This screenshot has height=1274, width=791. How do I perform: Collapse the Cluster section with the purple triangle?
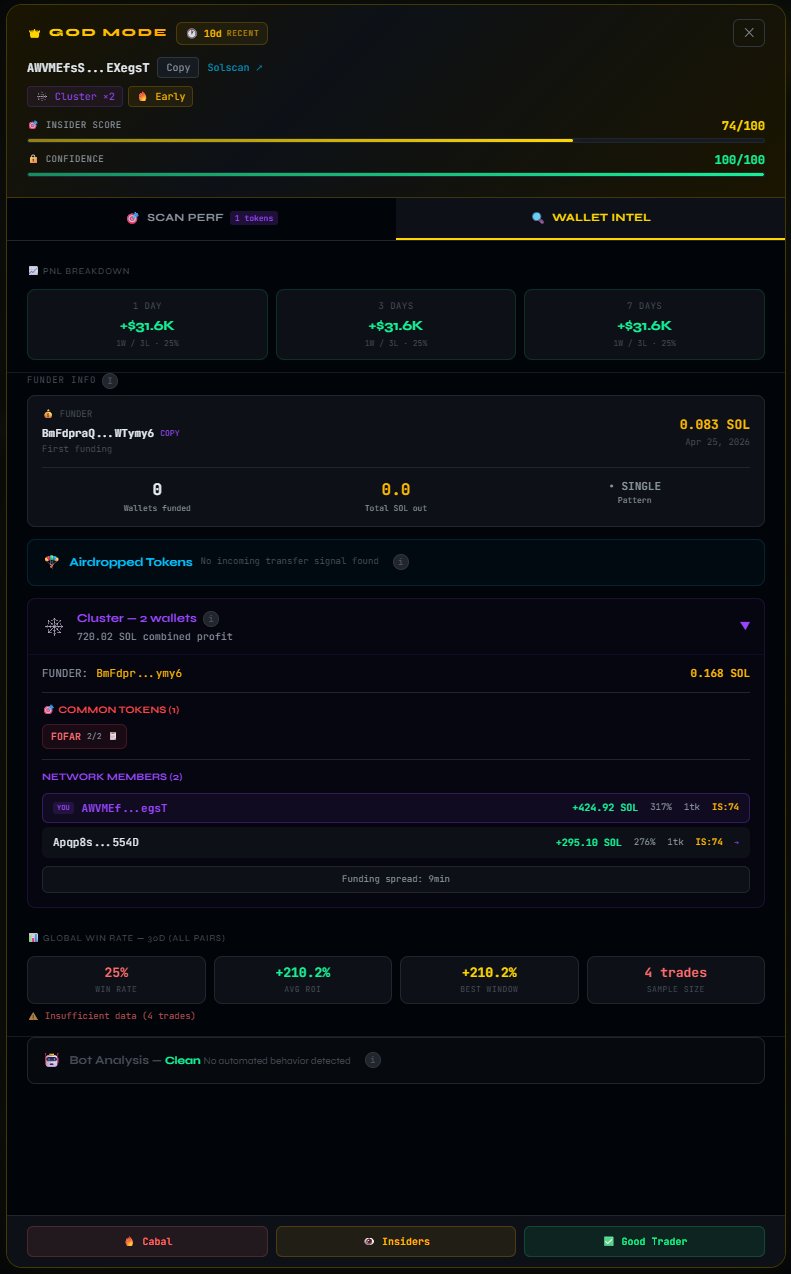(744, 626)
